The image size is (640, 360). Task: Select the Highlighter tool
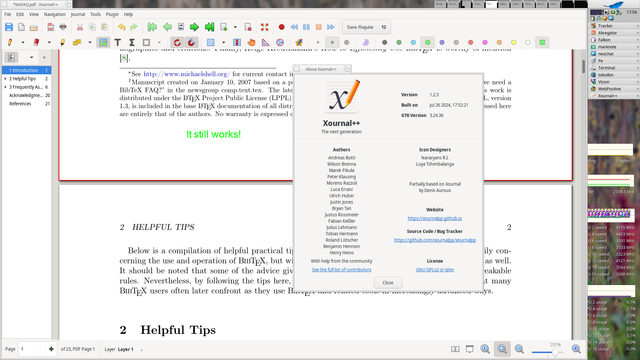coord(62,42)
